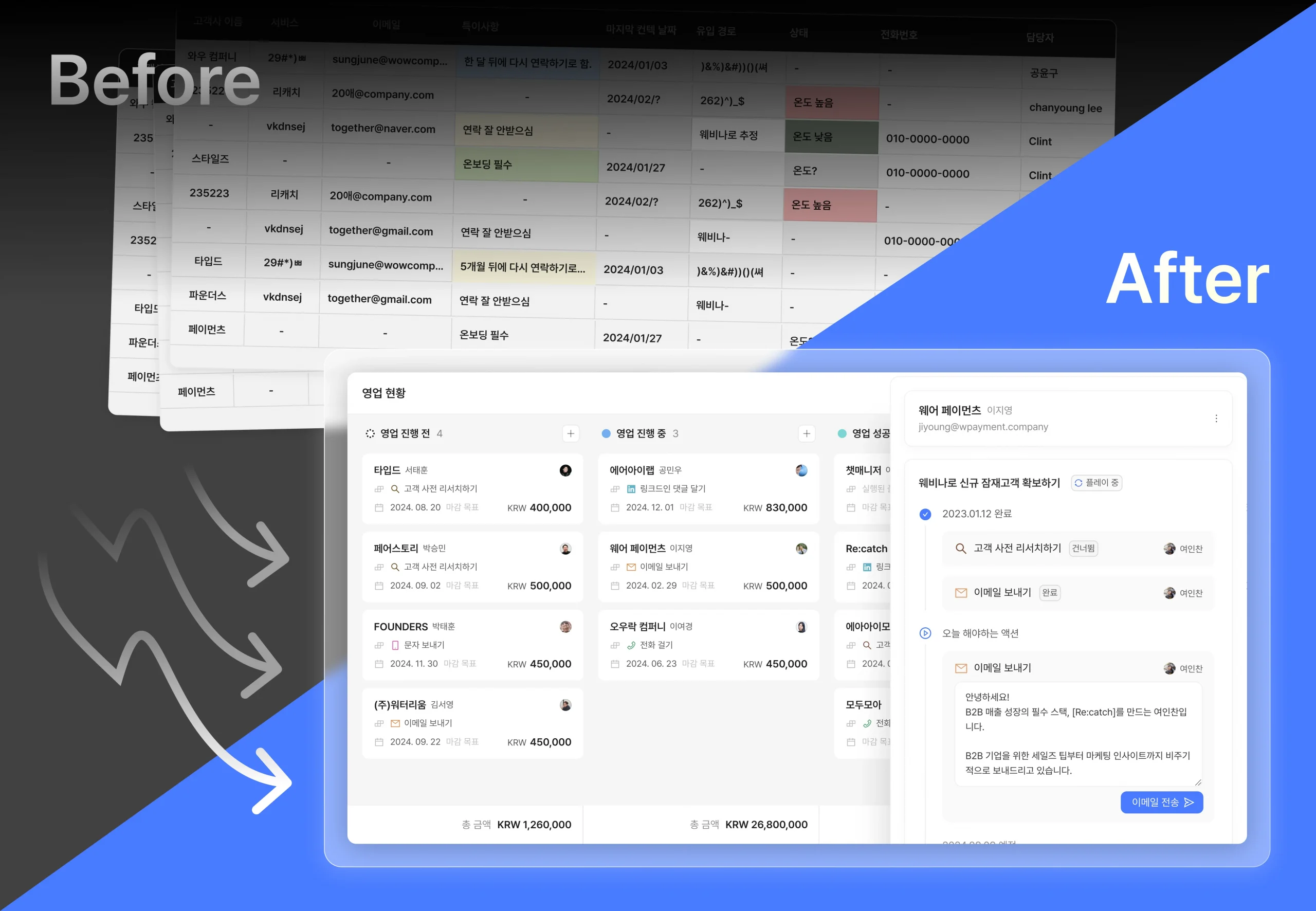Click the phone icon on 오우락 컴퍼니 card

[631, 645]
